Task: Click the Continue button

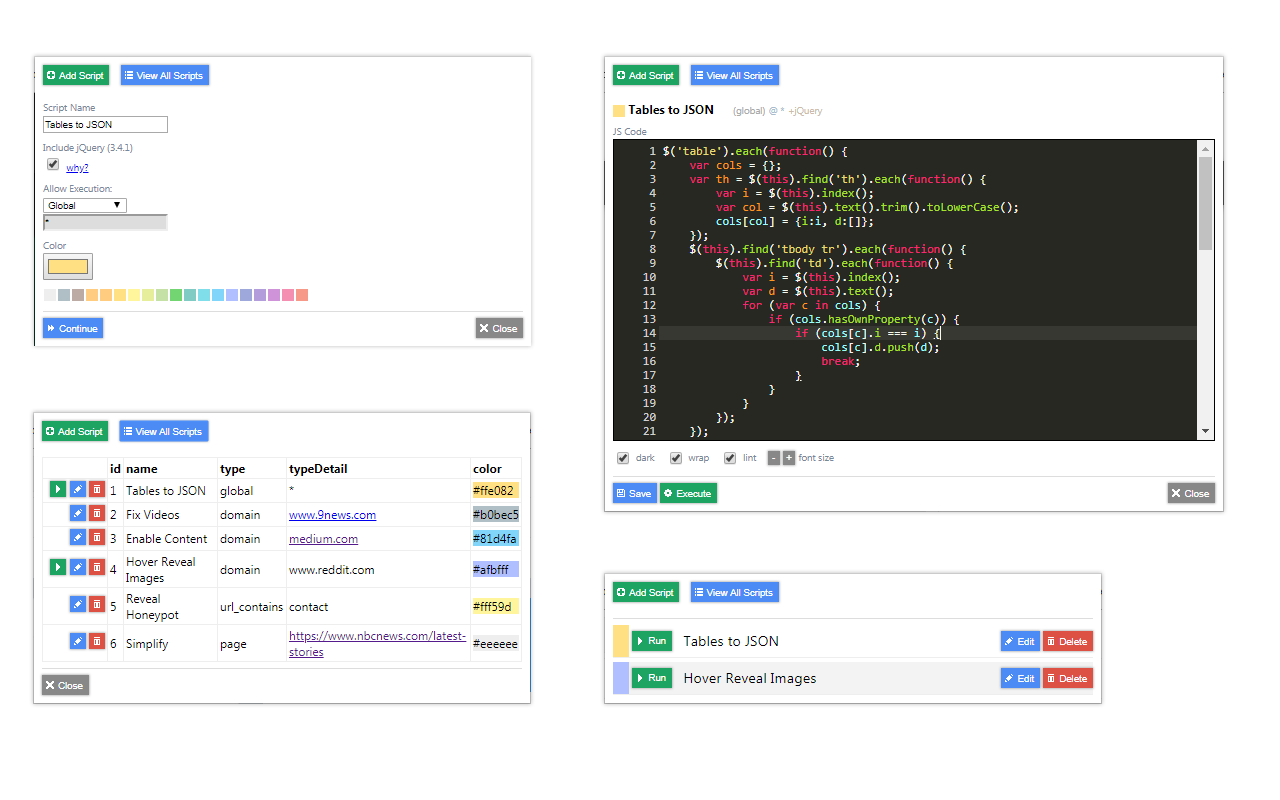Action: pos(73,328)
